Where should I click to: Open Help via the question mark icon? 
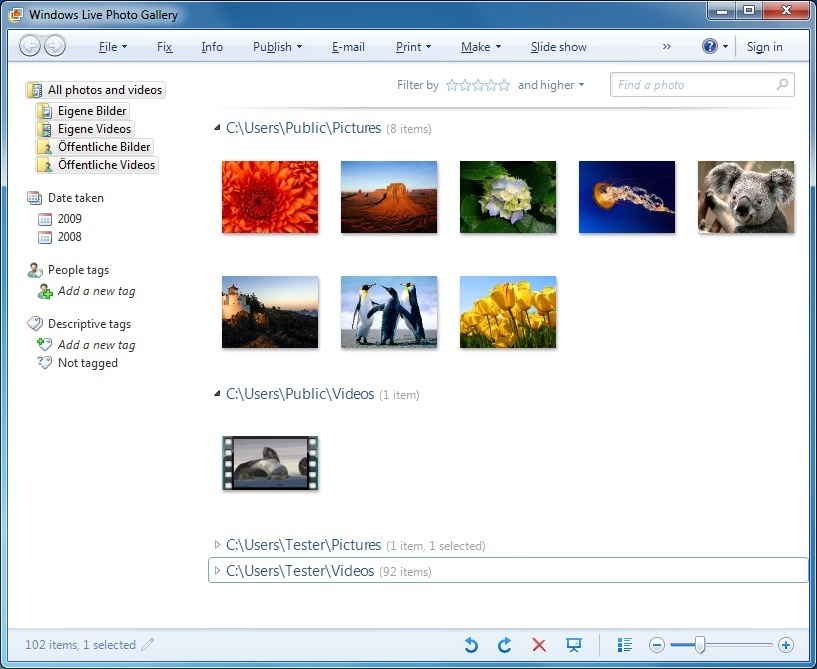point(710,46)
